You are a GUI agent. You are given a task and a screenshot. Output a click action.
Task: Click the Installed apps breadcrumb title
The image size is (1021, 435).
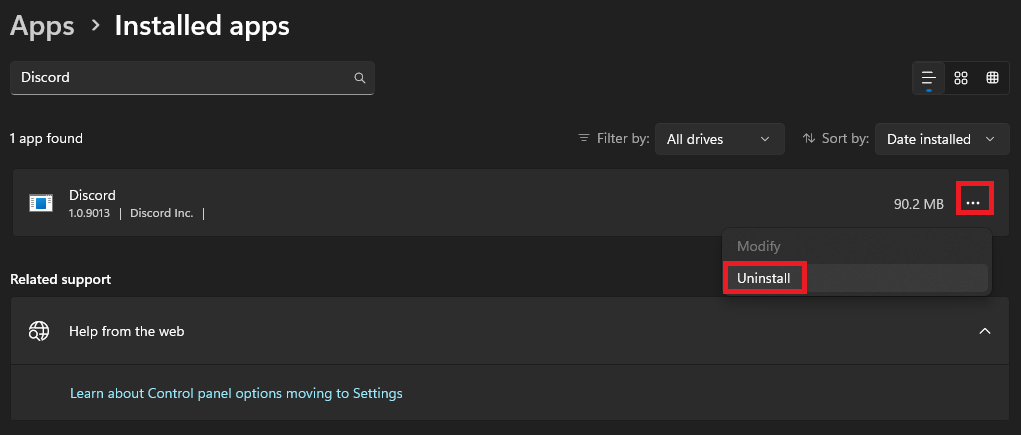(x=202, y=26)
